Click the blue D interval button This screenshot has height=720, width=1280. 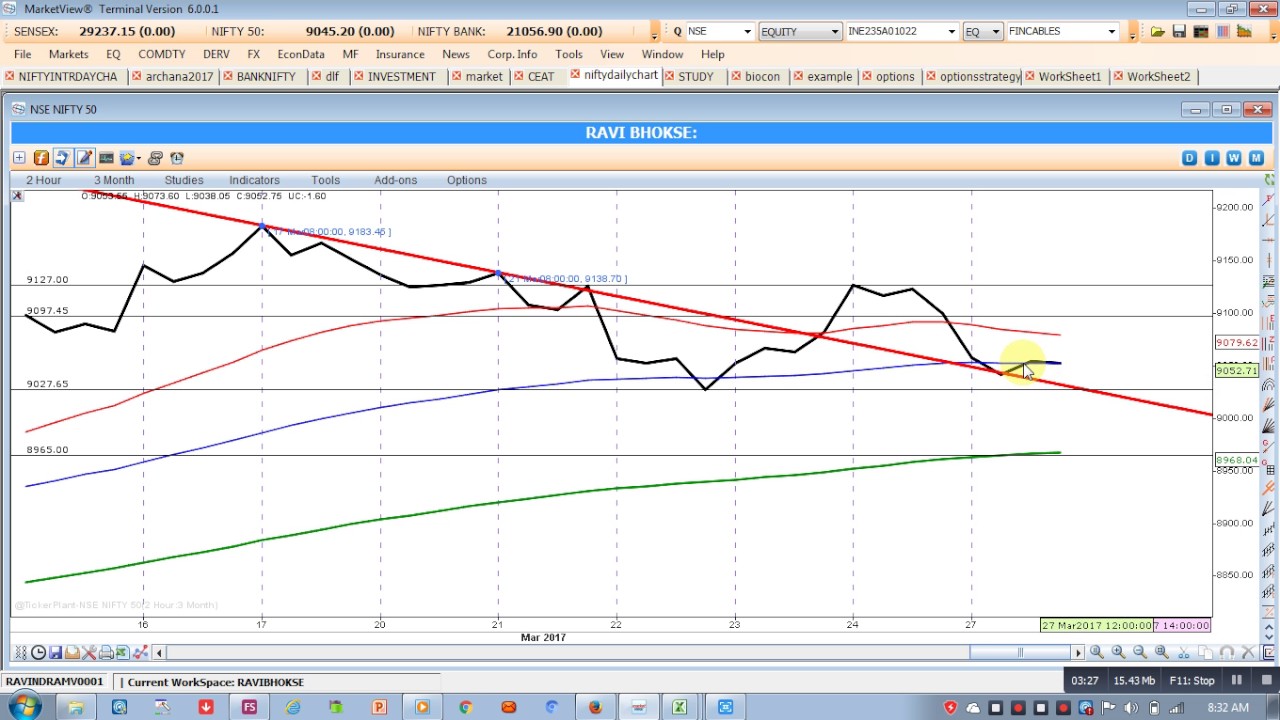[x=1189, y=158]
